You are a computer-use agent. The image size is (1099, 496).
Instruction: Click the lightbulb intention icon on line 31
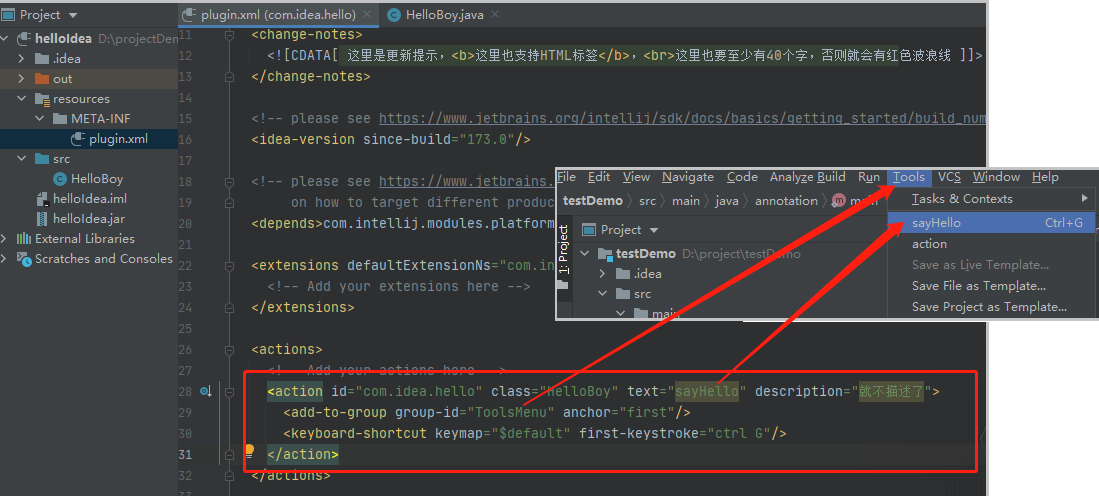click(249, 450)
